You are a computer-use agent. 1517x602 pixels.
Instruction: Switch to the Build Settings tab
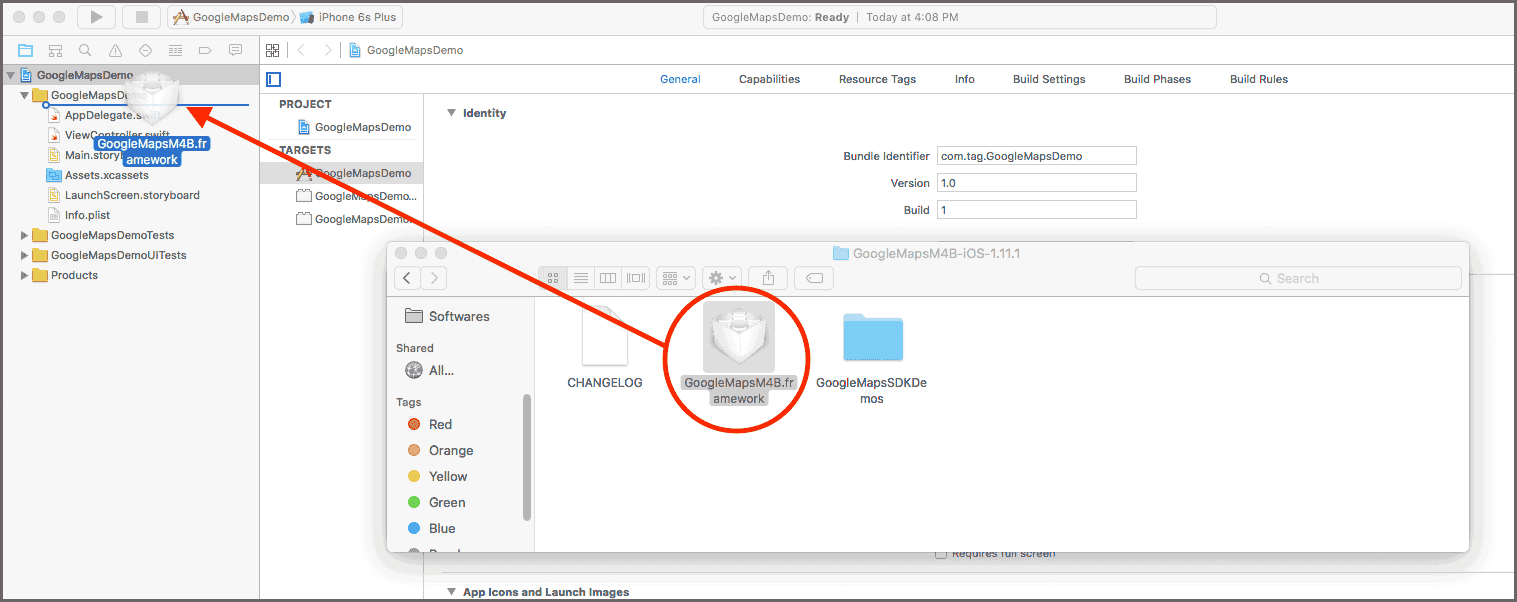[1049, 79]
